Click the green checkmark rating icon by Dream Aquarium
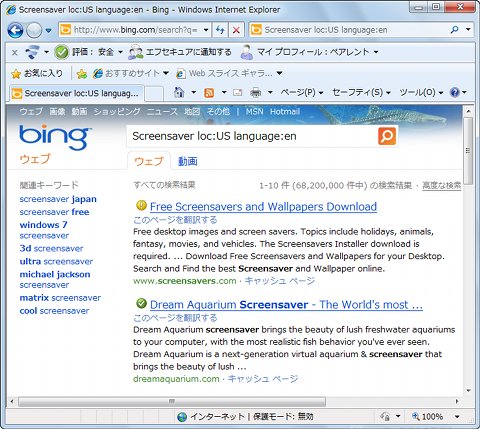Screen dimensions: 480x429 pyautogui.click(x=141, y=303)
